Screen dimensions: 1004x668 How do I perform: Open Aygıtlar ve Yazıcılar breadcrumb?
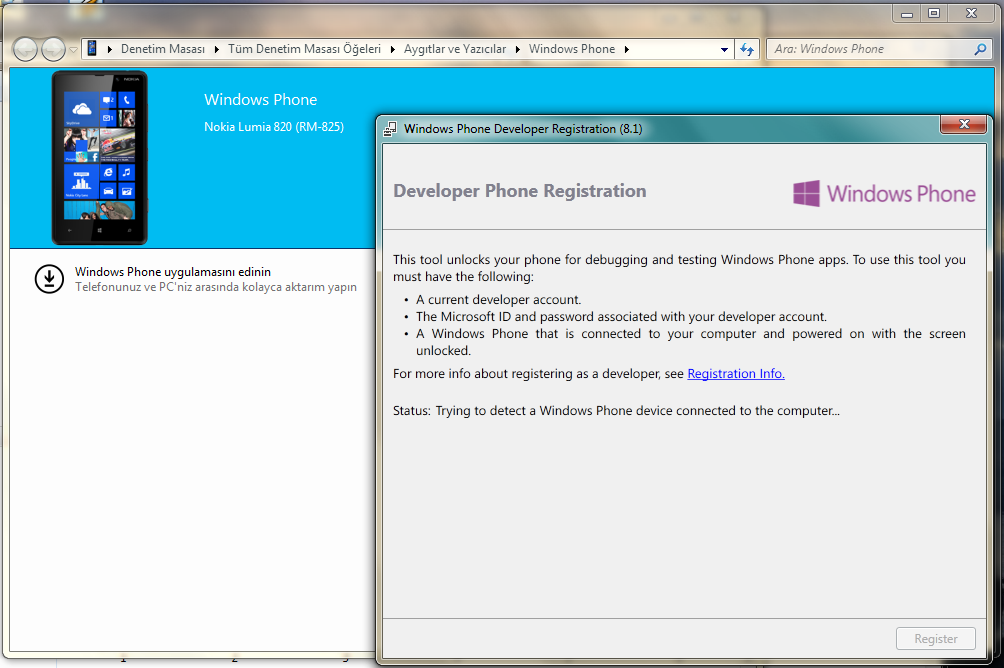[455, 49]
